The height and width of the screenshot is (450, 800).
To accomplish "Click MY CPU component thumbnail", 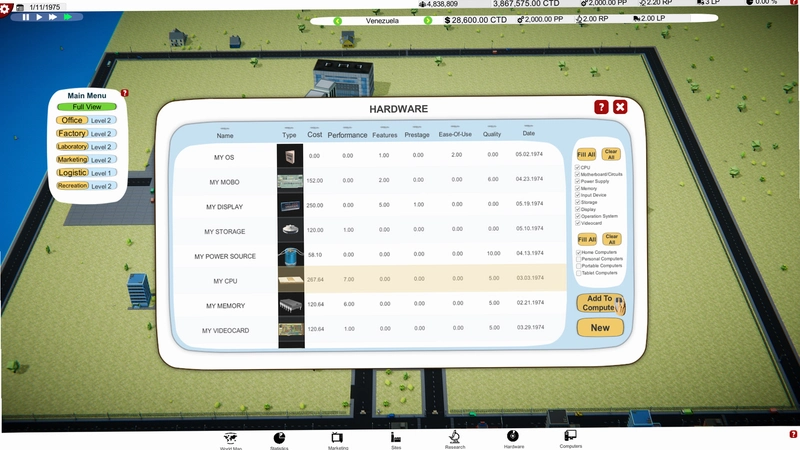I will click(x=291, y=280).
